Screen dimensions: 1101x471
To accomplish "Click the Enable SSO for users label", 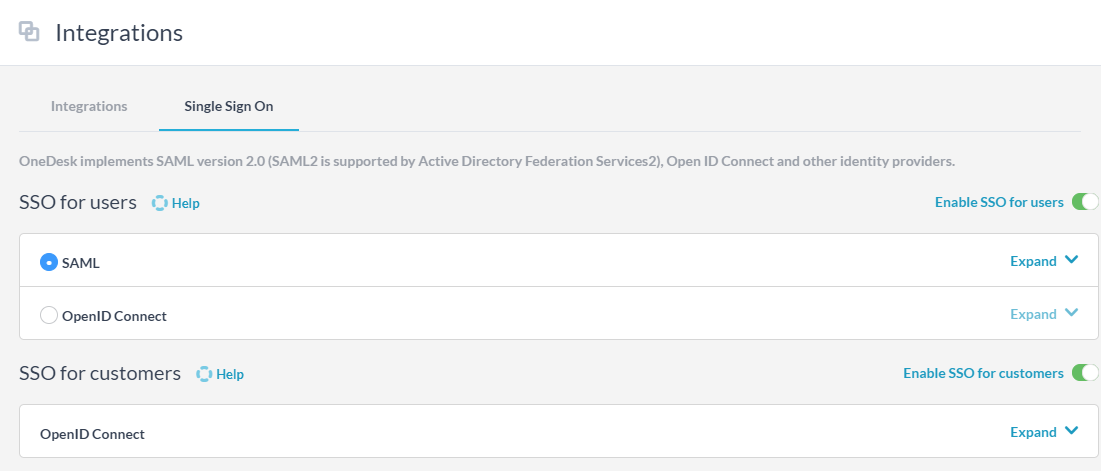I will (x=999, y=202).
